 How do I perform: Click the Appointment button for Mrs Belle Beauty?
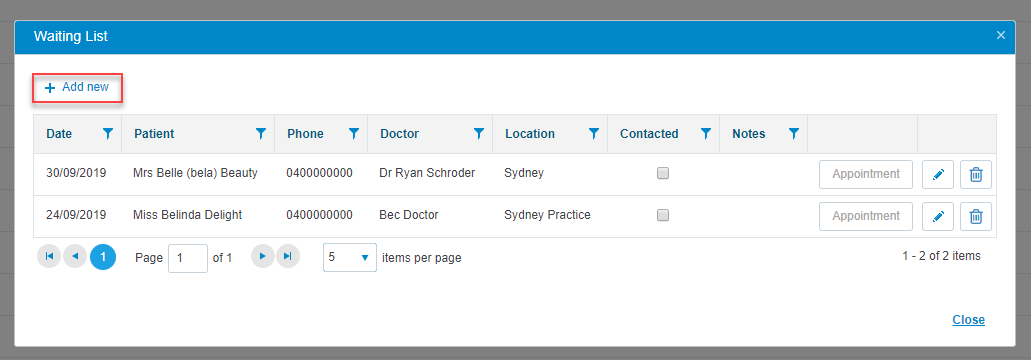coord(866,175)
